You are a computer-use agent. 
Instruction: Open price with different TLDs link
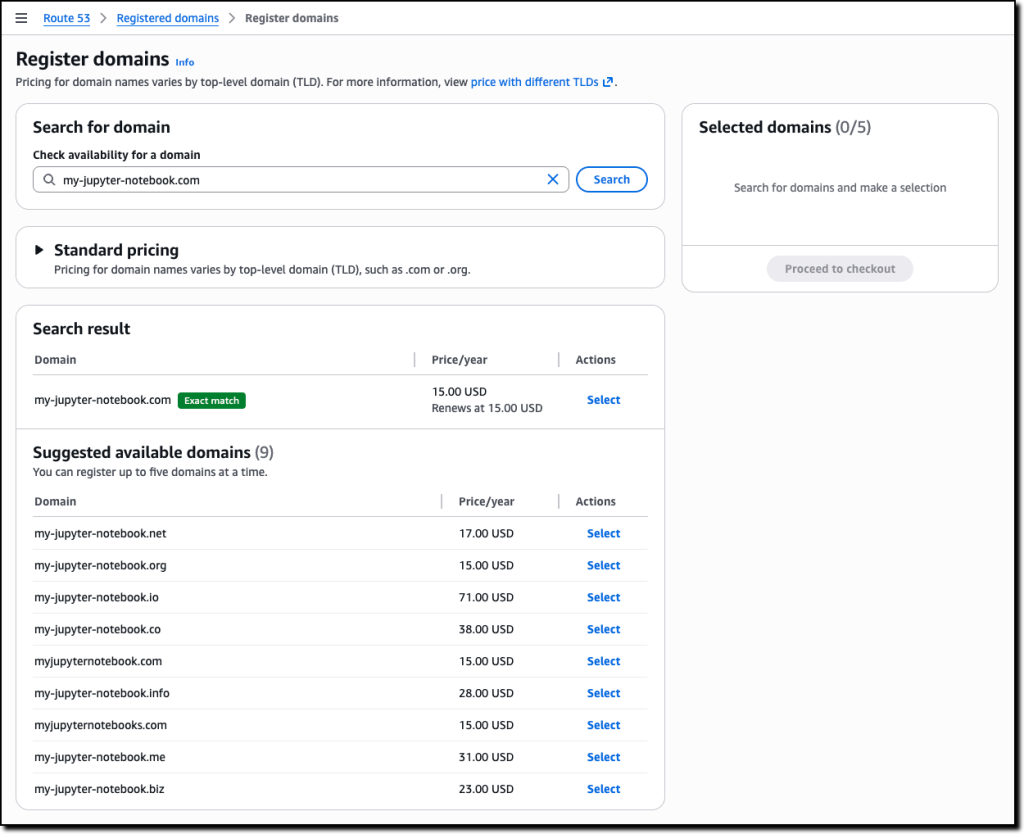[x=535, y=82]
